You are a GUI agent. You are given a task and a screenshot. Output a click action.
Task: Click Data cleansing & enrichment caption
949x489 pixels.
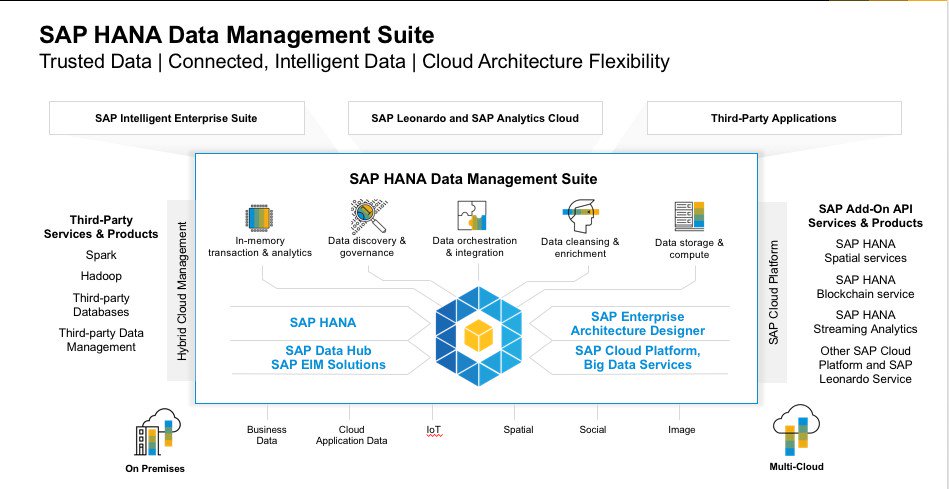tap(580, 248)
